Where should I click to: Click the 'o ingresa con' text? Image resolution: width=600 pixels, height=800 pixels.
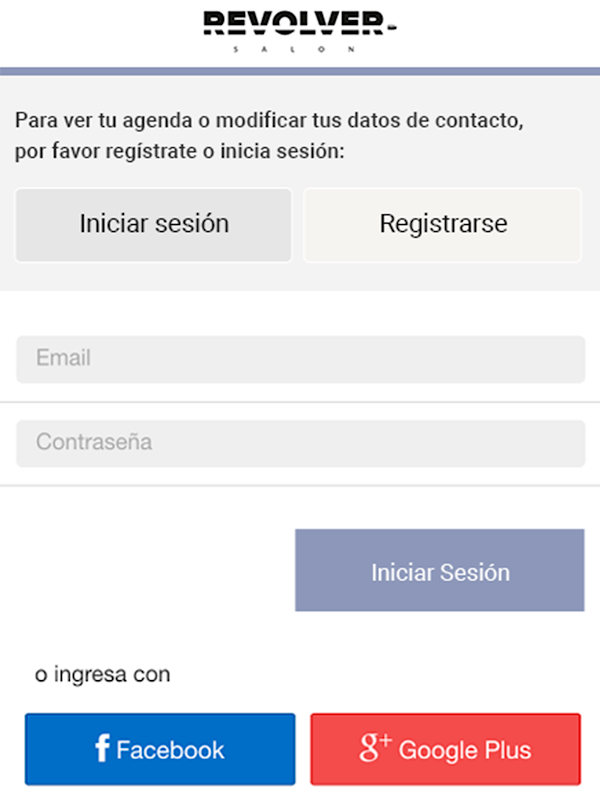tap(102, 675)
